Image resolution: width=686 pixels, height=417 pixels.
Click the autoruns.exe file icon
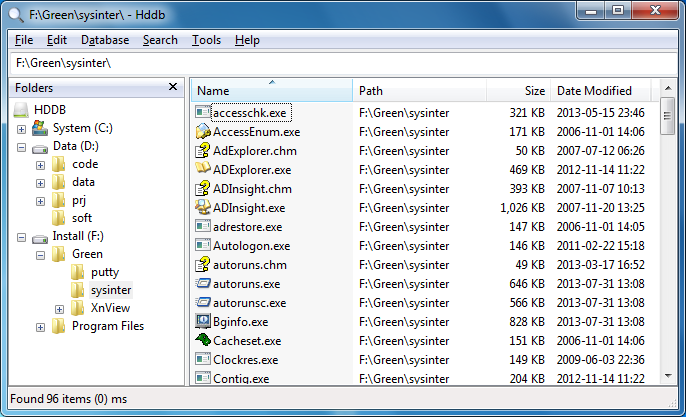pos(203,283)
